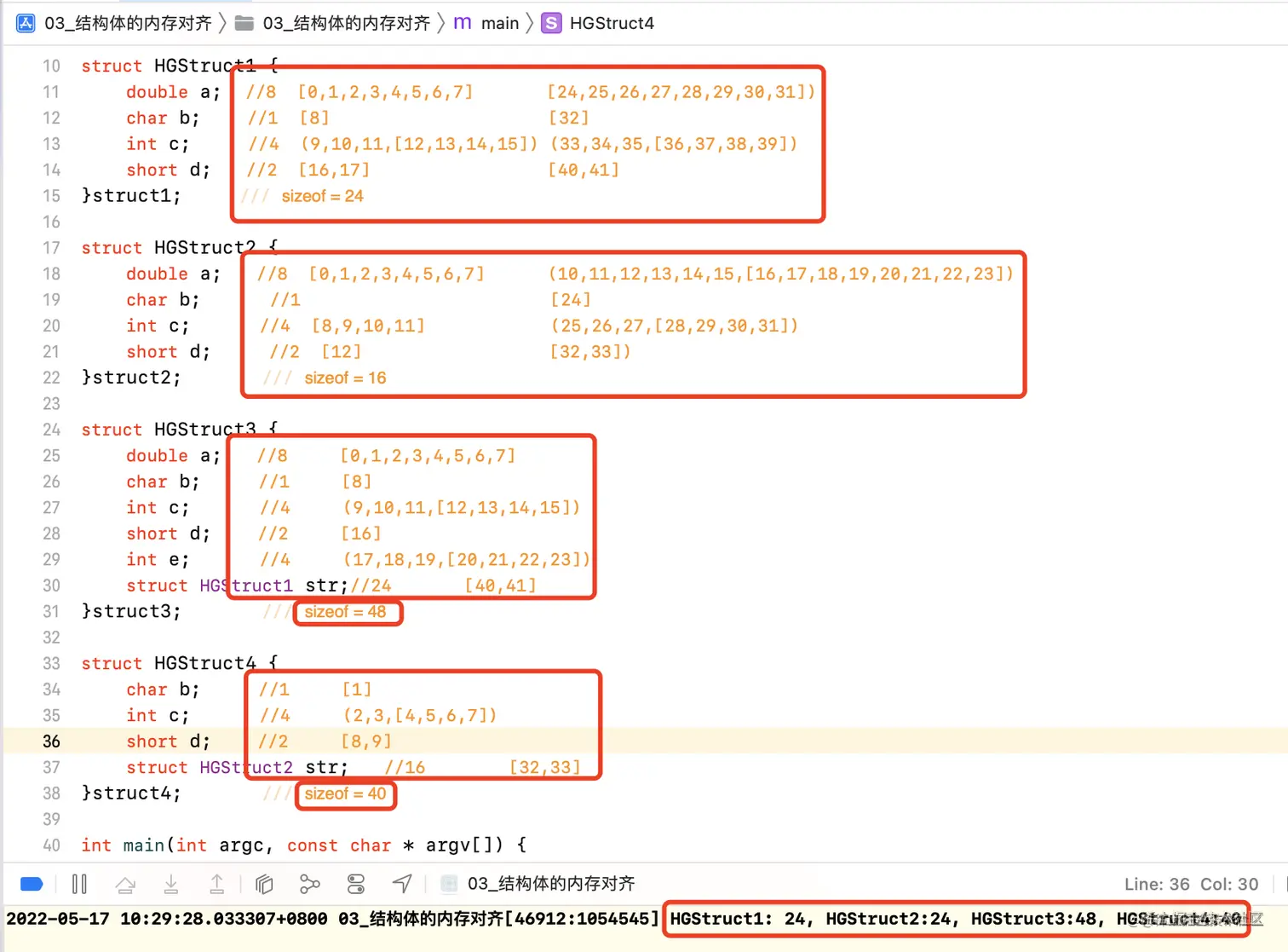Click 'struct HGStruct1 str;' on line 30

click(x=237, y=586)
